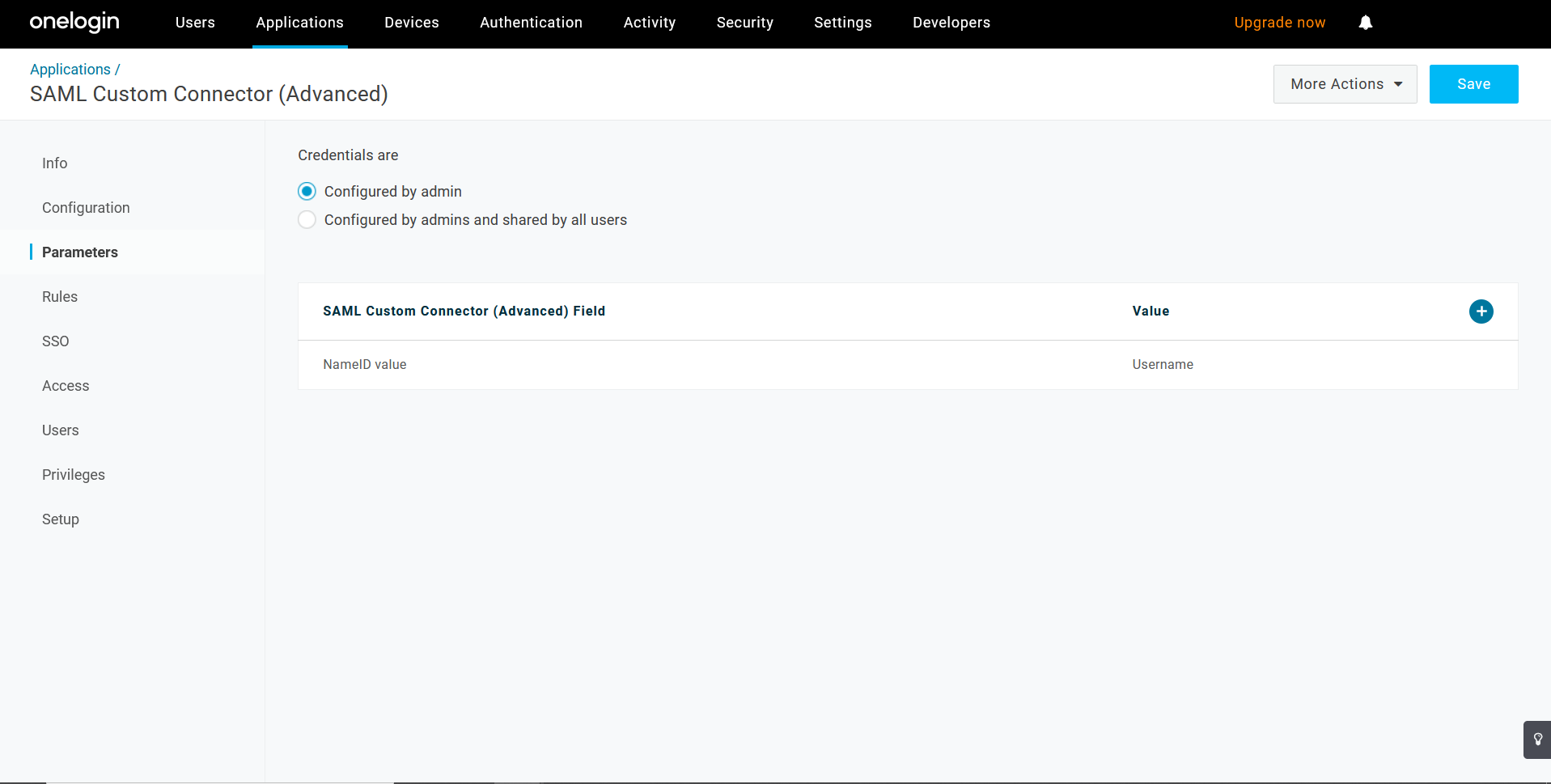Open the NameID value parameter row
Viewport: 1551px width, 784px height.
[364, 365]
